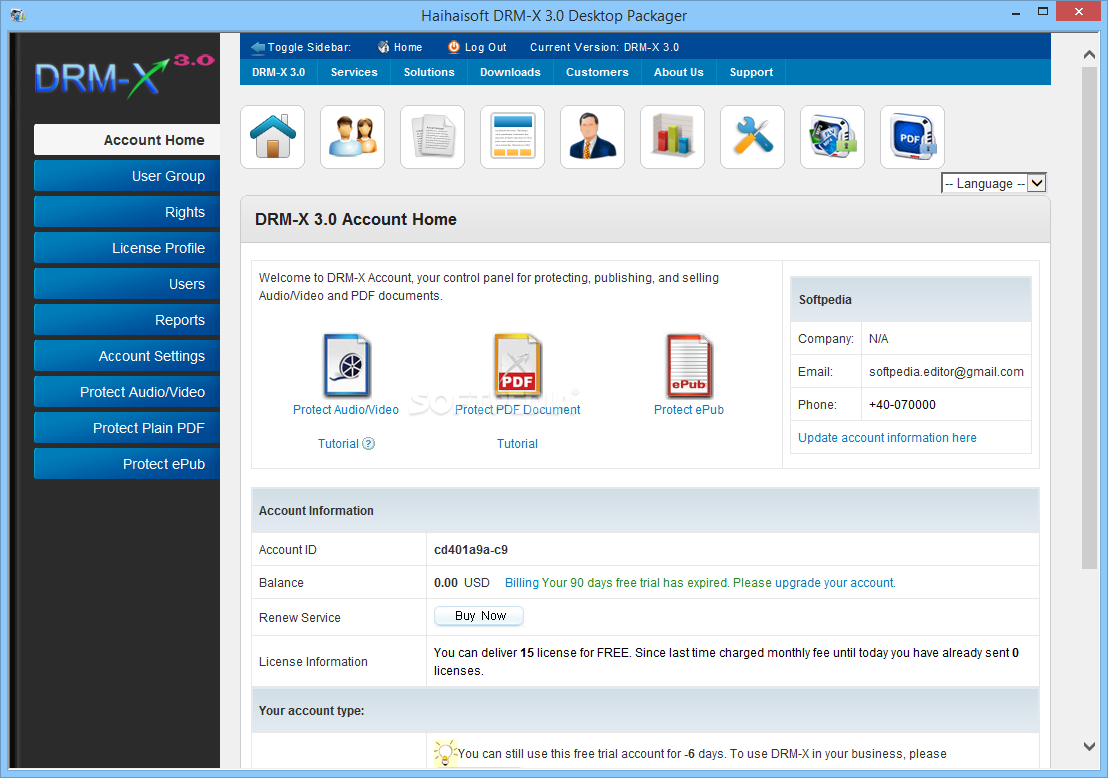Open the Users businessman icon
This screenshot has height=778, width=1108.
point(592,137)
